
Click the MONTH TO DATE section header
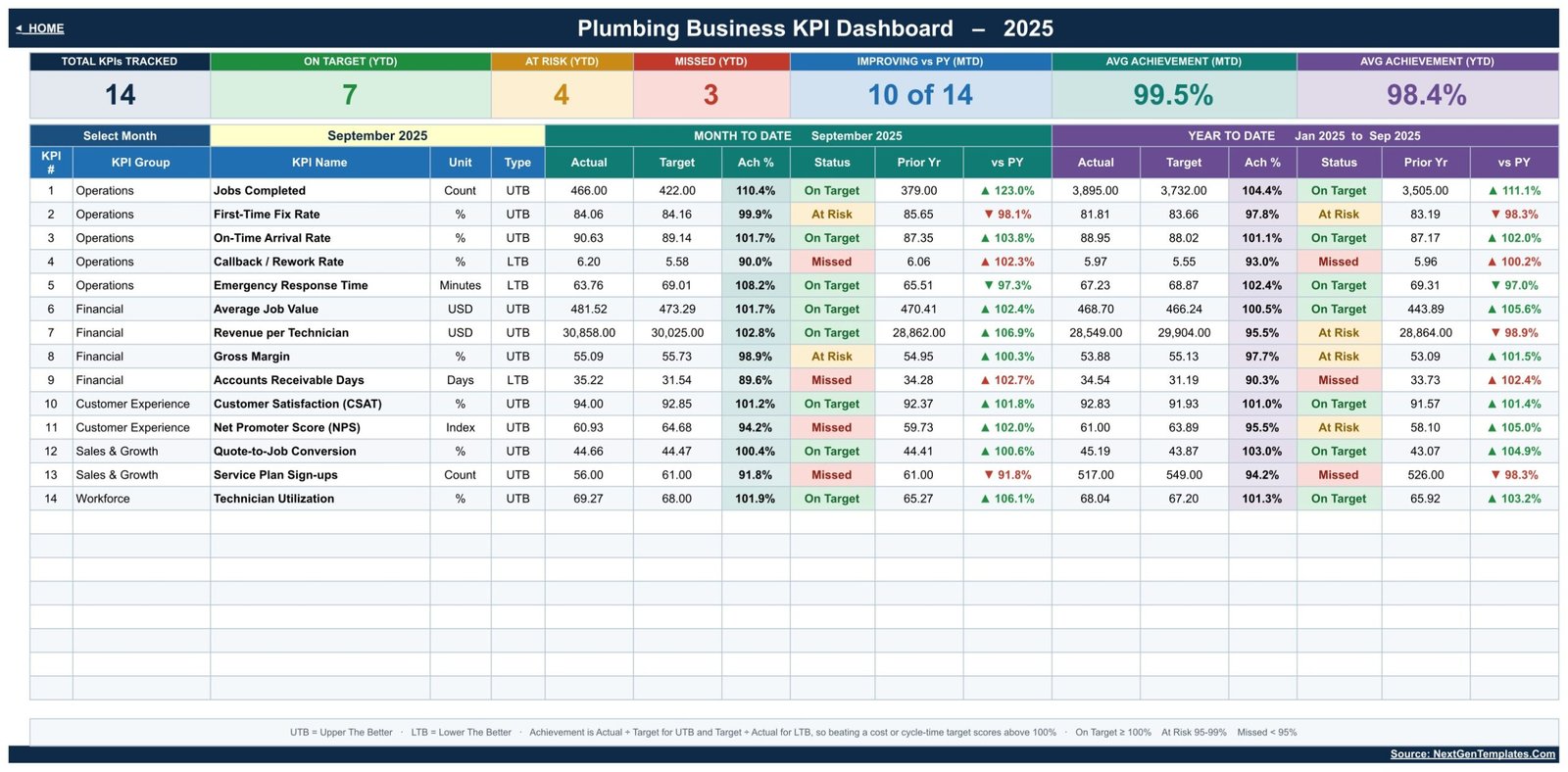point(798,136)
